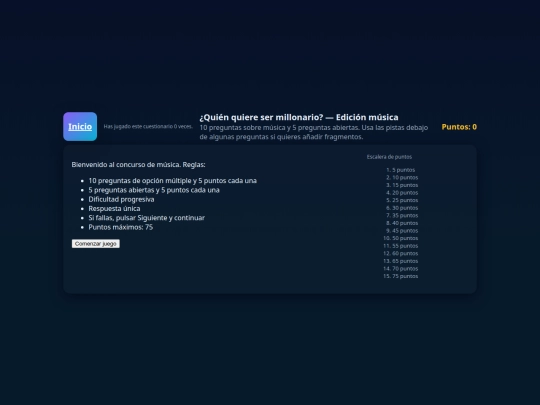Select the Puntos: 0 score counter

pos(459,127)
